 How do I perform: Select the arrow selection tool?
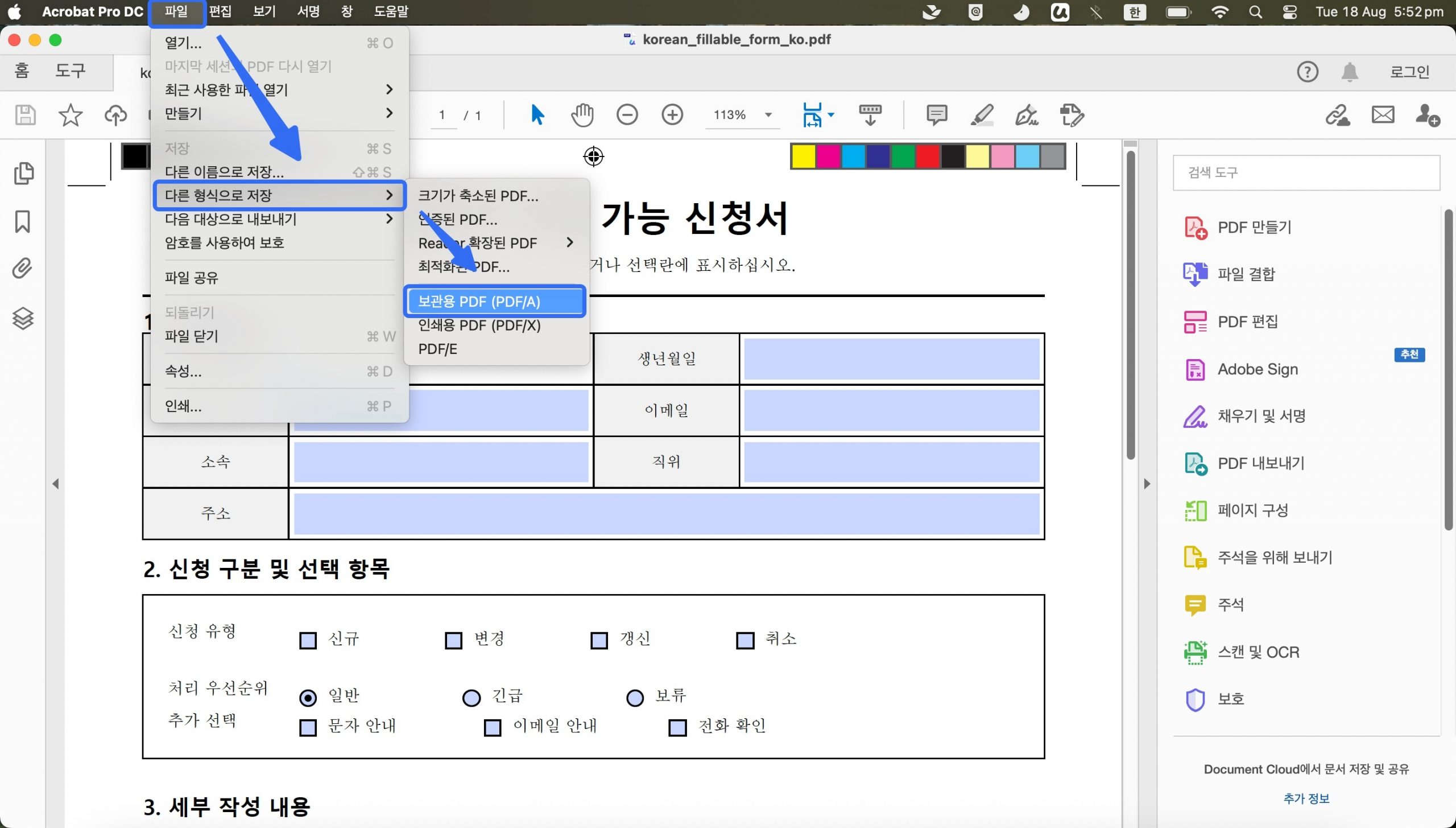pos(537,115)
